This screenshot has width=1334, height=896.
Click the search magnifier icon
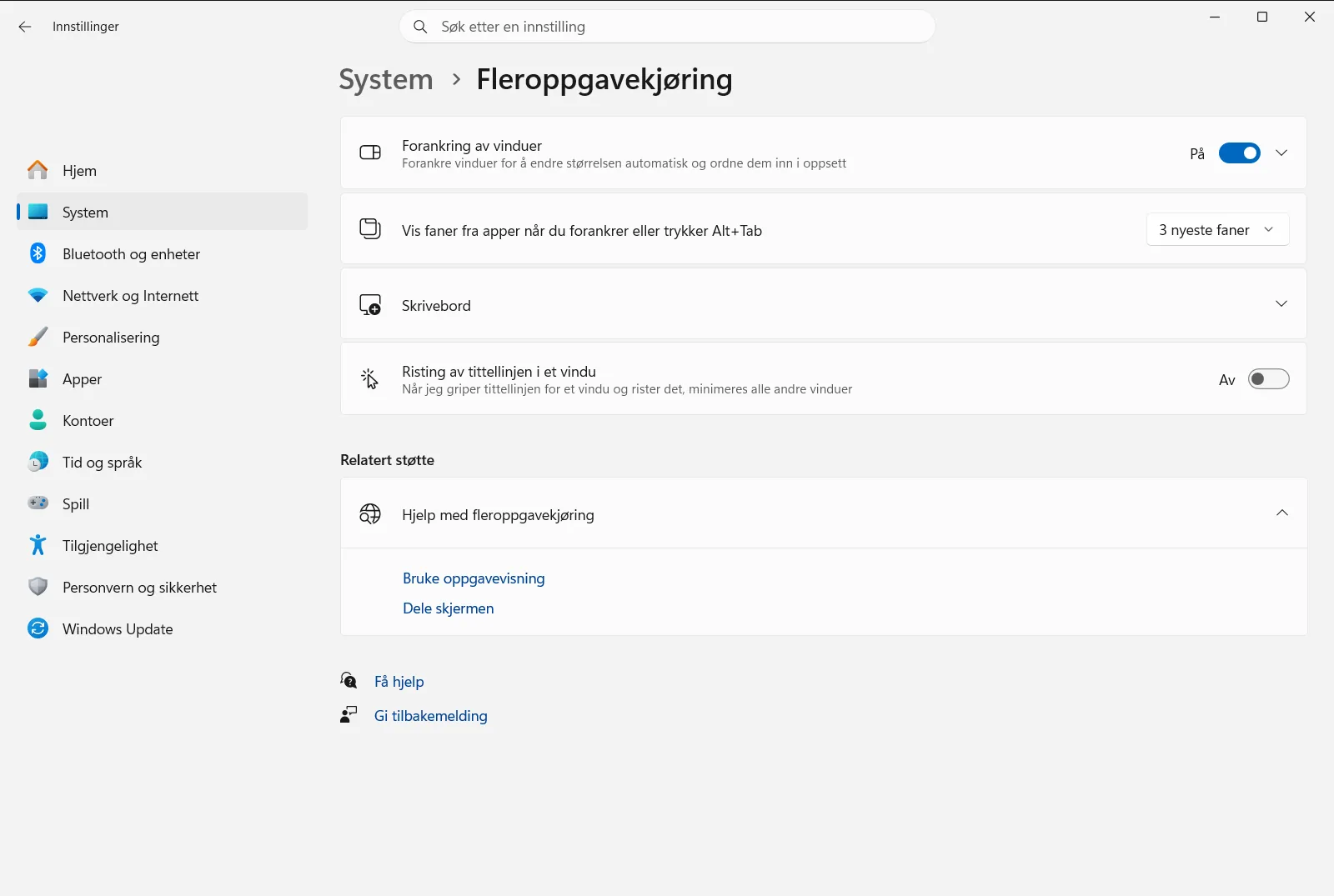click(x=421, y=27)
